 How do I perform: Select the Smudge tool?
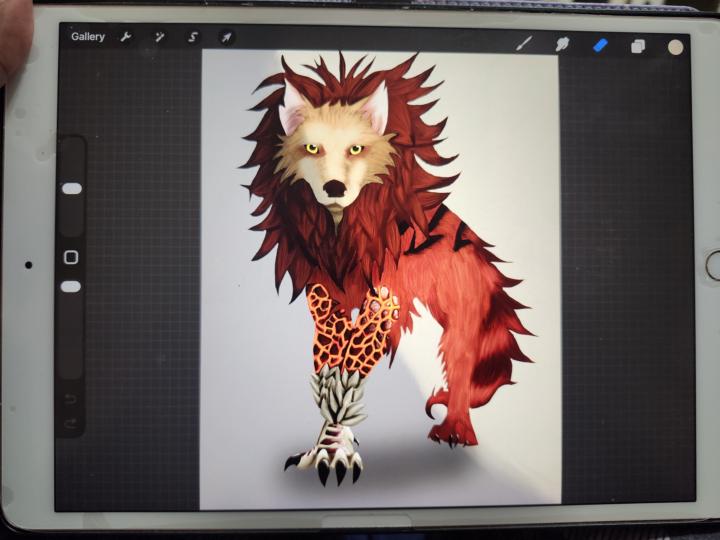click(562, 45)
